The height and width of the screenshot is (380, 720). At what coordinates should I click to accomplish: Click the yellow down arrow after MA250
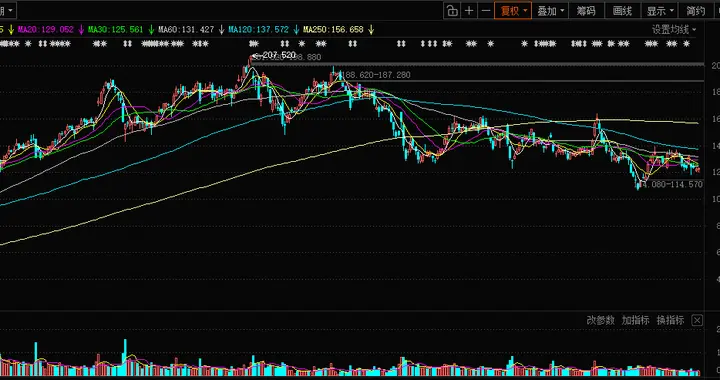[371, 30]
